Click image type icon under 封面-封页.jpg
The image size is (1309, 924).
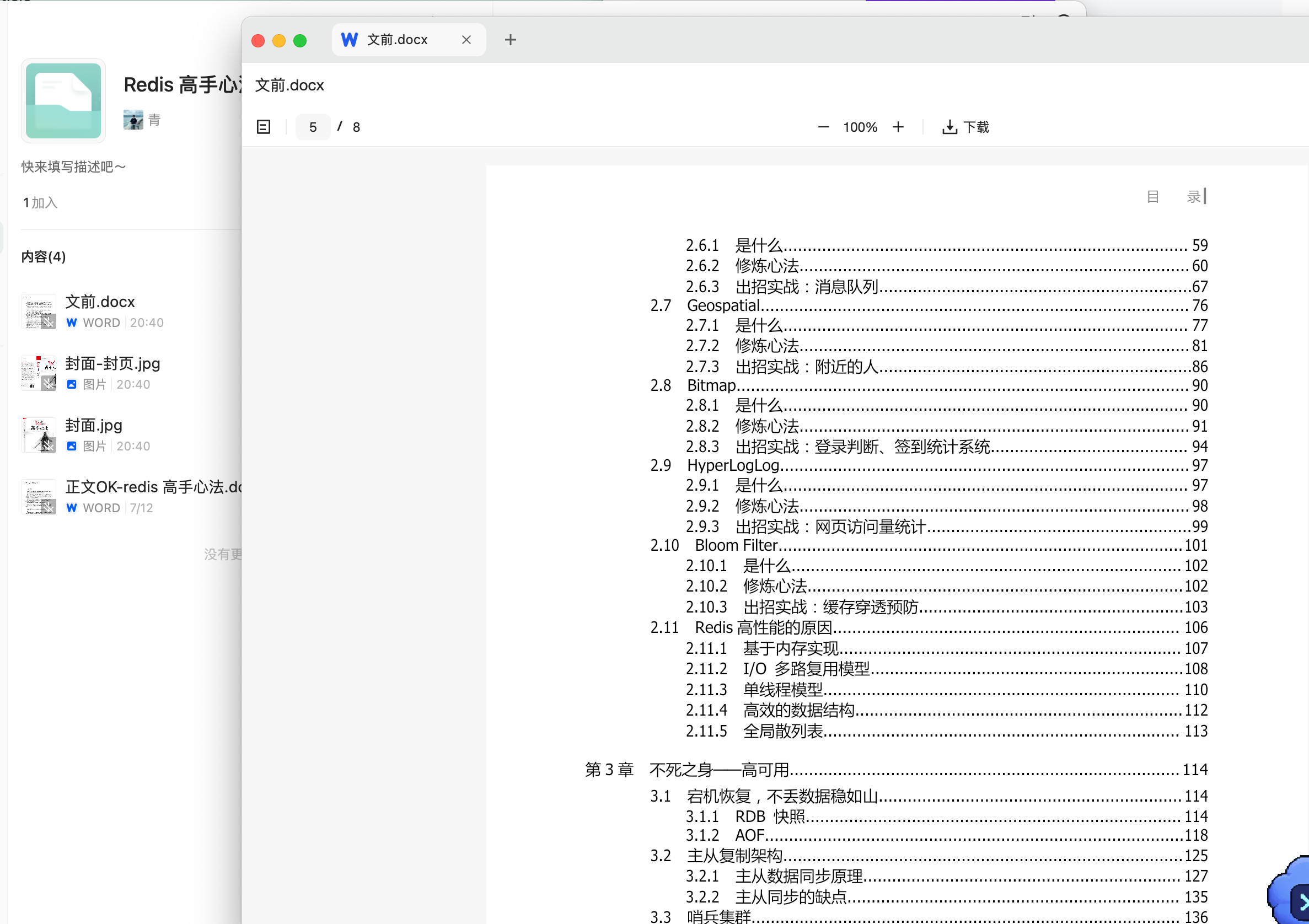pos(71,384)
